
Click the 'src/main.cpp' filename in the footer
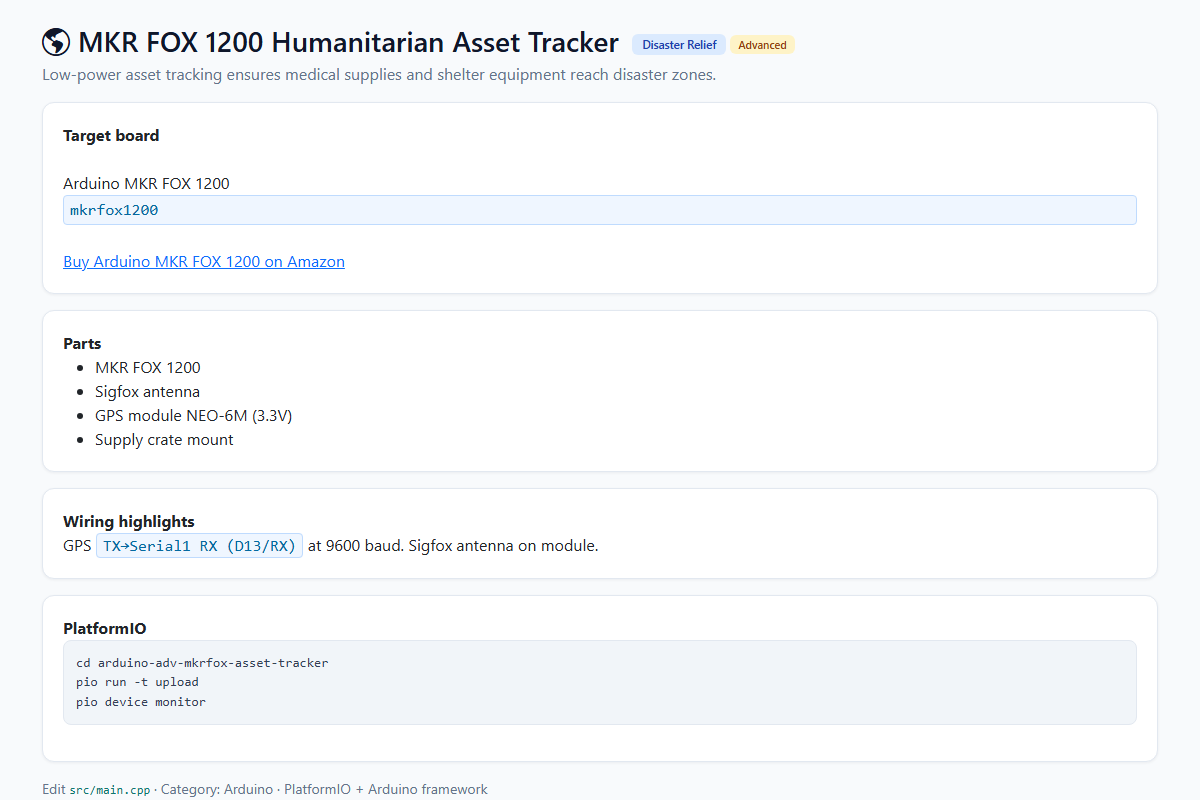point(110,790)
